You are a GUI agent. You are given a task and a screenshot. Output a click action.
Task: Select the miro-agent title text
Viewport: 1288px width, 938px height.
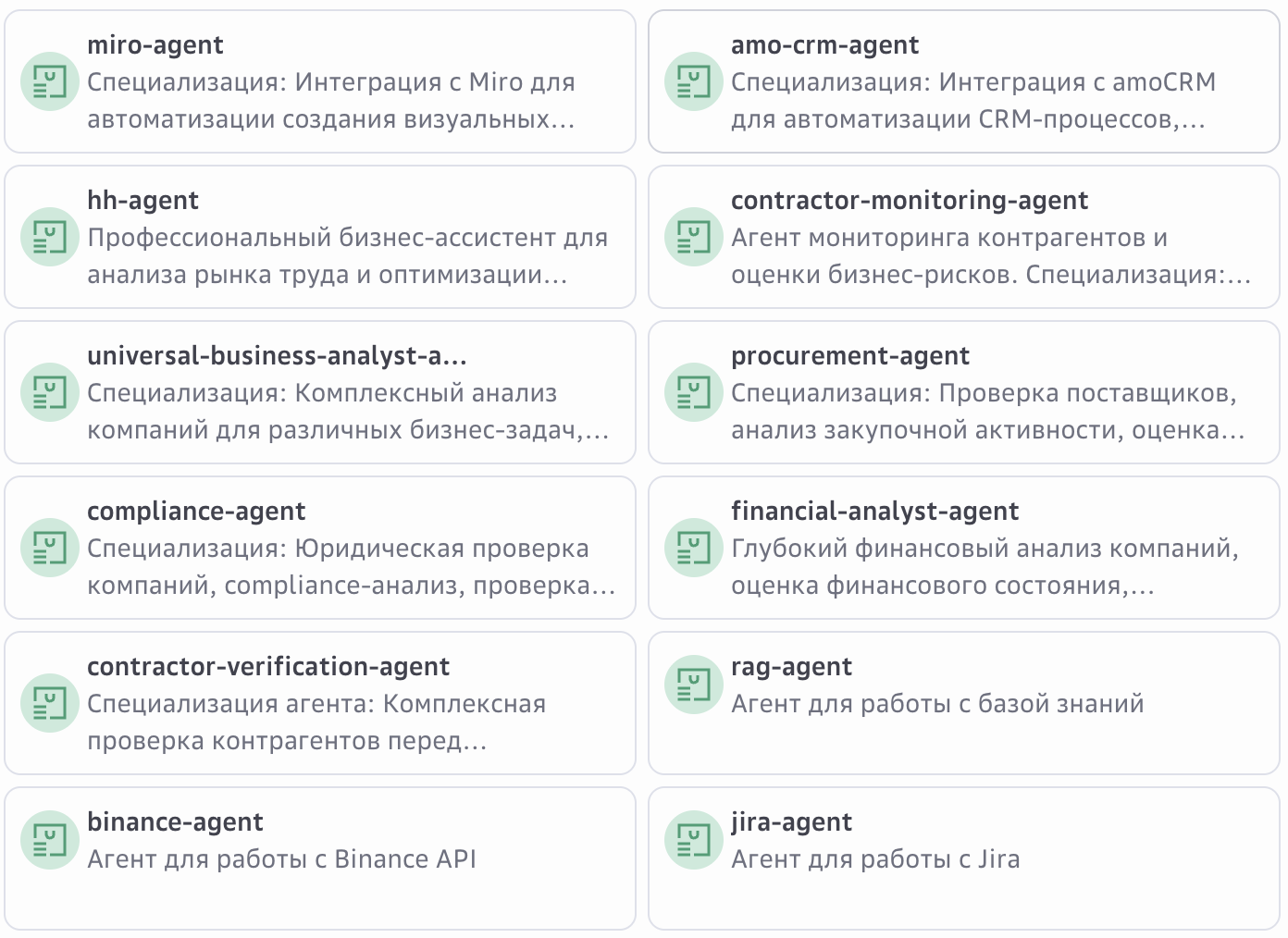click(155, 45)
